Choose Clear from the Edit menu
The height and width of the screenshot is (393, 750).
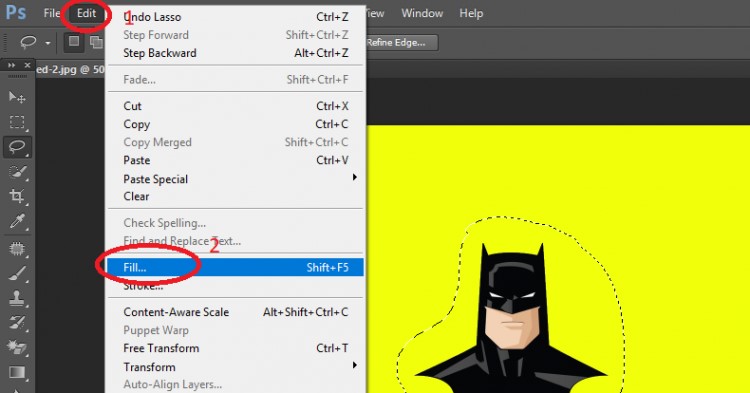click(236, 196)
